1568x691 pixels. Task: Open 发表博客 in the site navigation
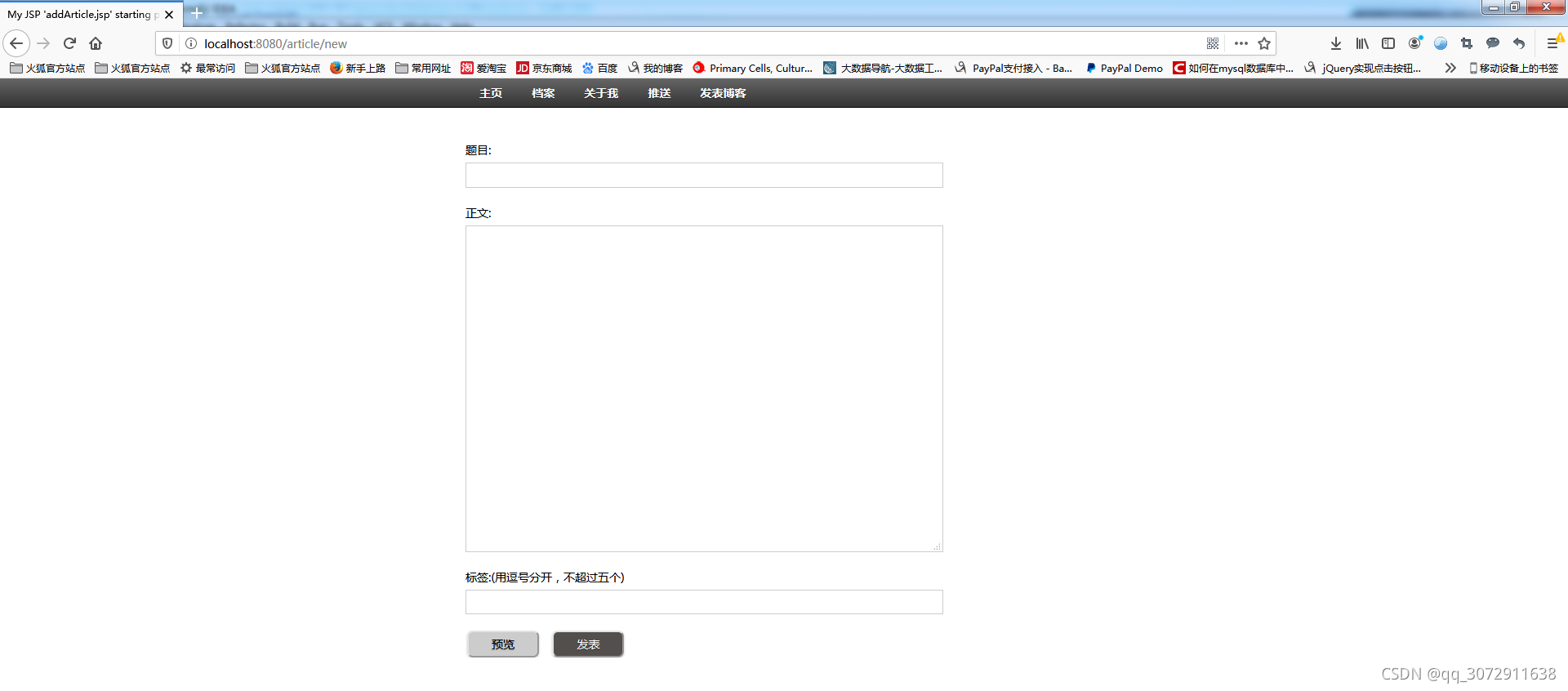click(723, 93)
